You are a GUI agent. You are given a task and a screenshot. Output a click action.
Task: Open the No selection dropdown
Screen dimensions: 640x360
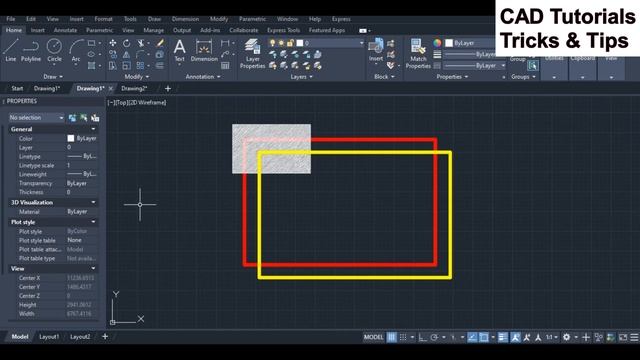point(37,118)
